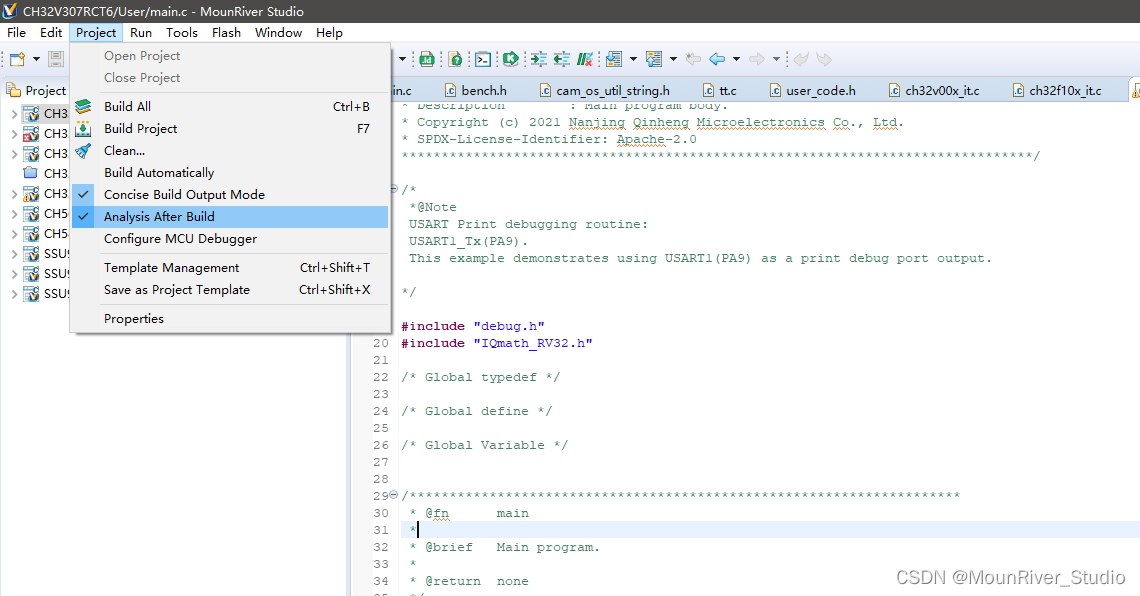This screenshot has height=596, width=1140.
Task: Open the Help menu
Action: coord(329,33)
